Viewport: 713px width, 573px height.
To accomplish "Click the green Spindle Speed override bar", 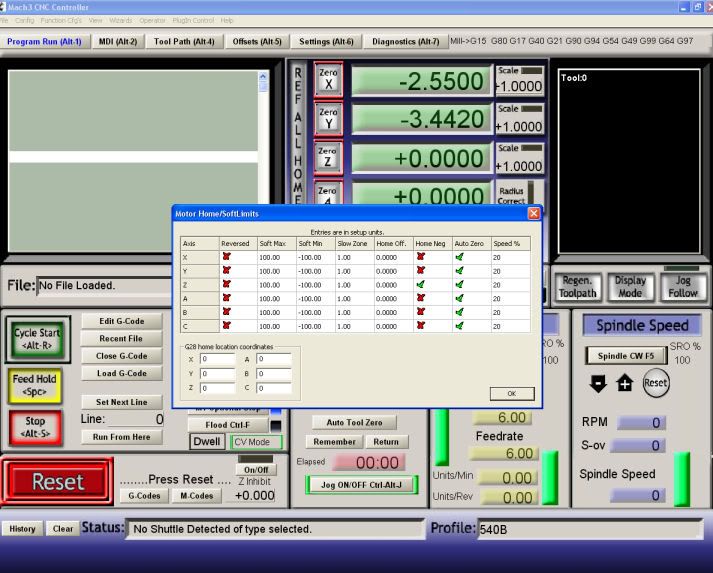I will (x=682, y=477).
